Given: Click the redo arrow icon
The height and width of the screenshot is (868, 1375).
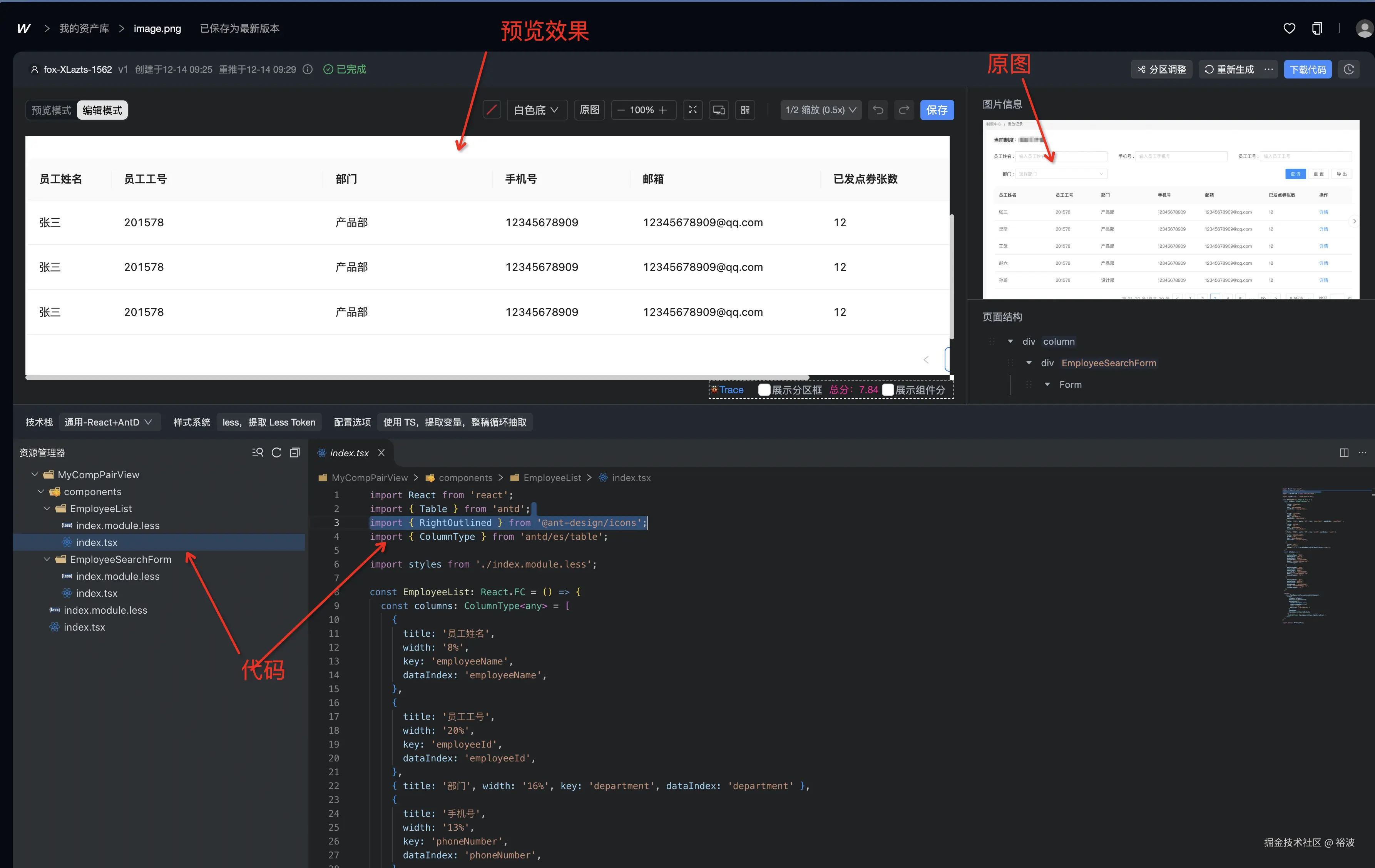Looking at the screenshot, I should [x=904, y=110].
